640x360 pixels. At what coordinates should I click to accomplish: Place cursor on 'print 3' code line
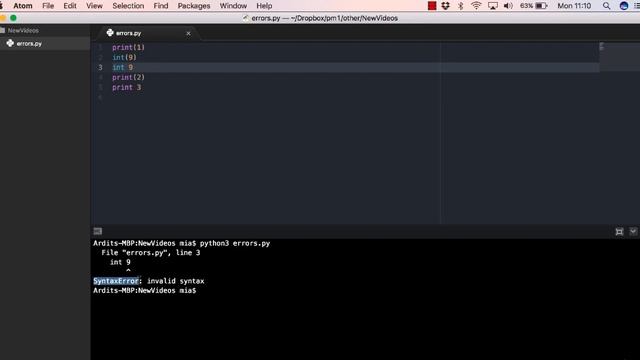pyautogui.click(x=127, y=87)
